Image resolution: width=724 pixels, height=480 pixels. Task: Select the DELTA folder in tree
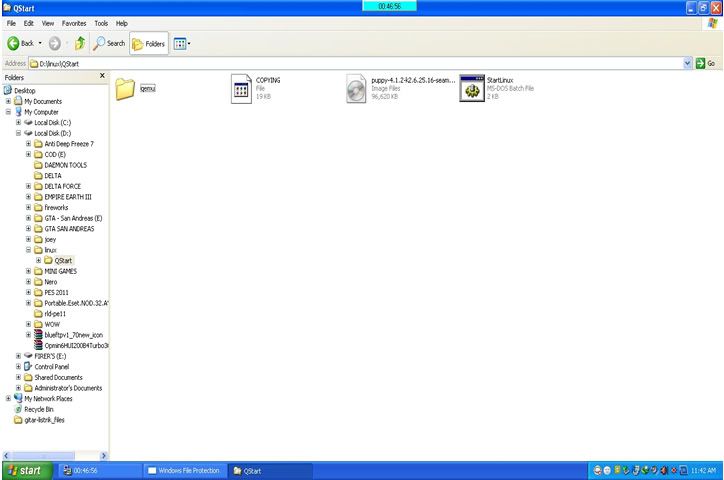tap(53, 175)
